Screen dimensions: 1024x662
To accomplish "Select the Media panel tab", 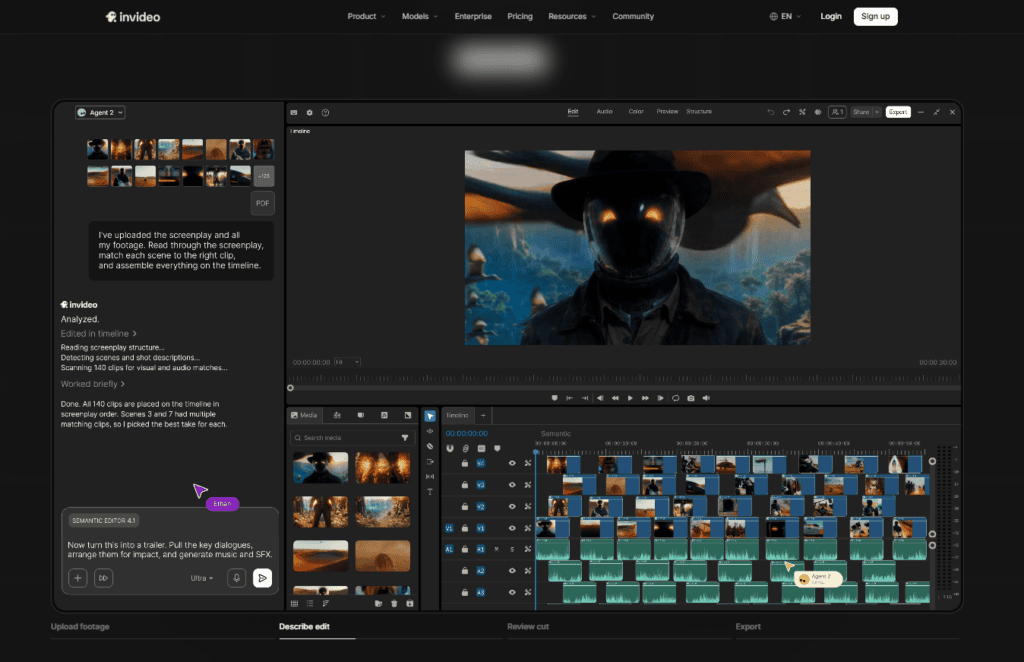I will click(304, 415).
